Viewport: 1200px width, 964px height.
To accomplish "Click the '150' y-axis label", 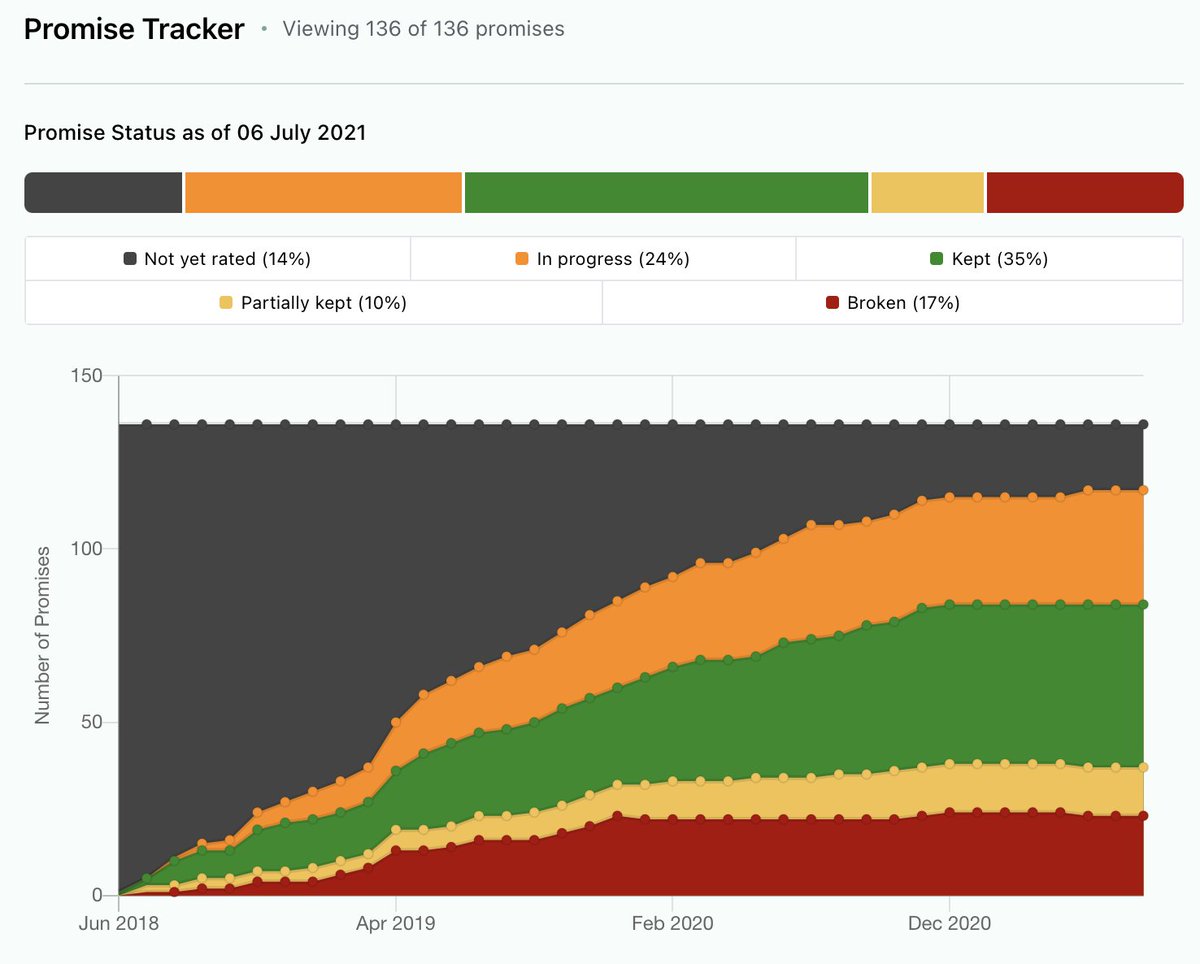I will [x=89, y=376].
